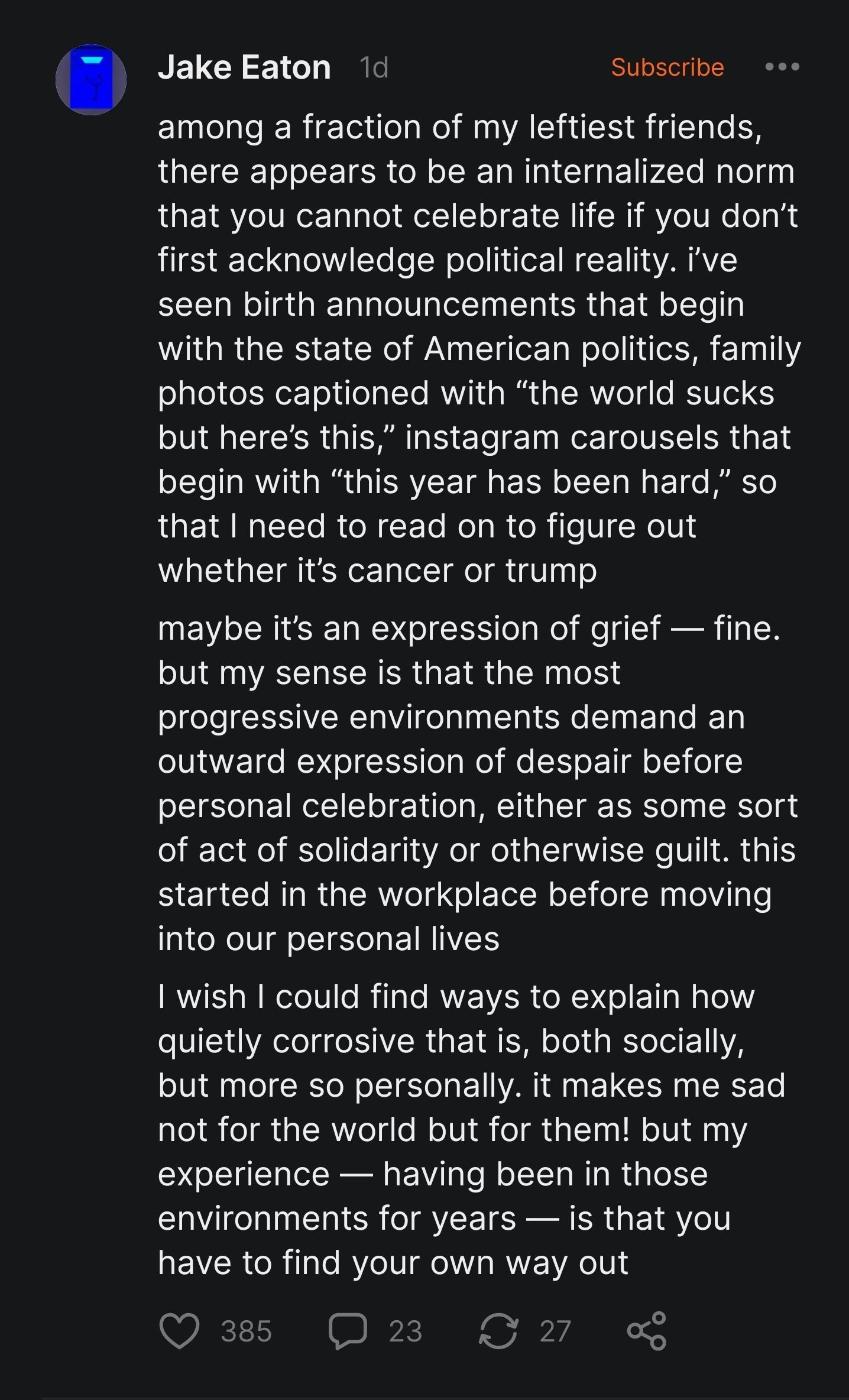
Task: Click the 27 restacks count
Action: point(555,1331)
